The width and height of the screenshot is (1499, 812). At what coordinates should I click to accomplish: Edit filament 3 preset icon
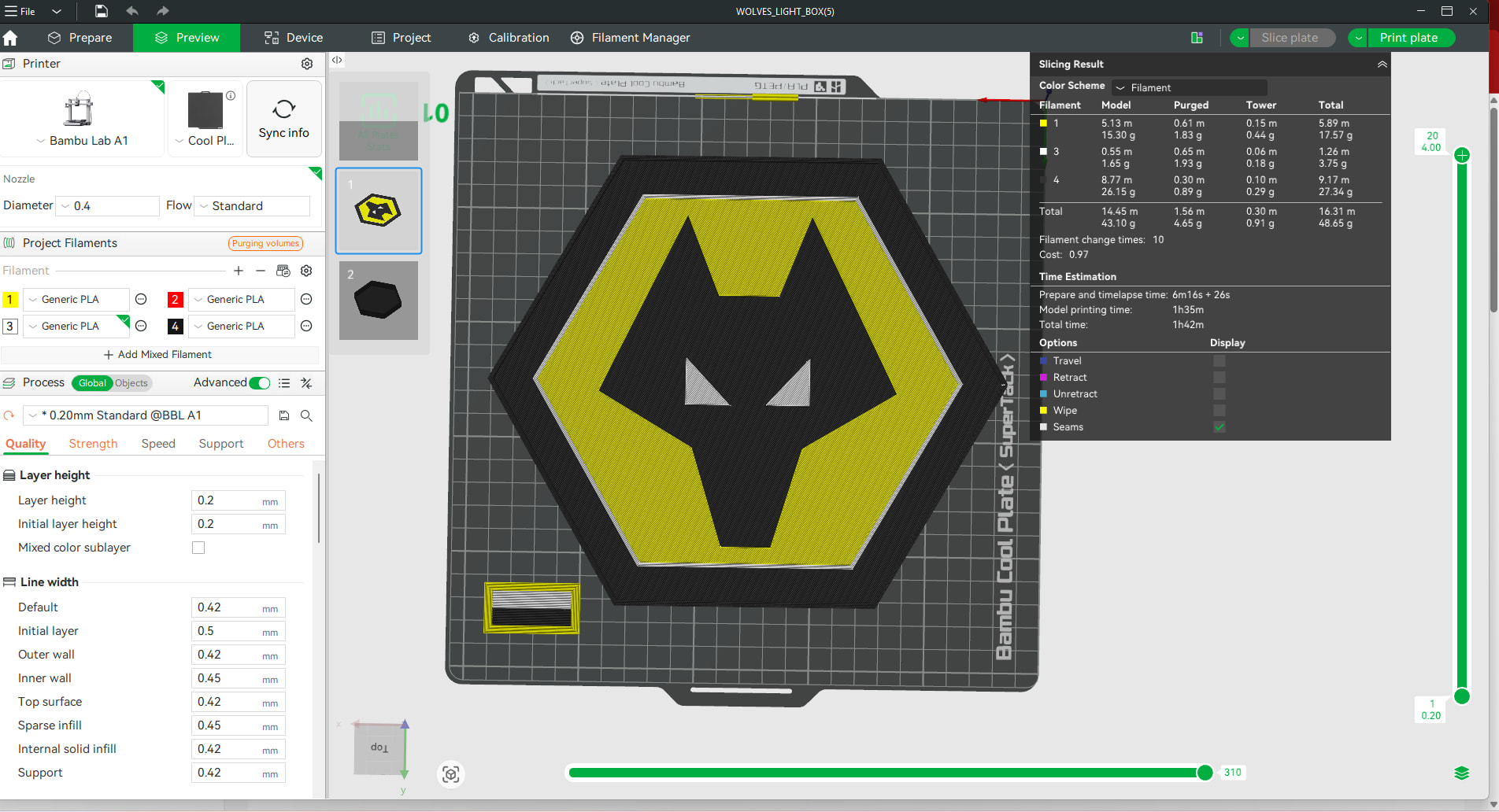point(142,326)
